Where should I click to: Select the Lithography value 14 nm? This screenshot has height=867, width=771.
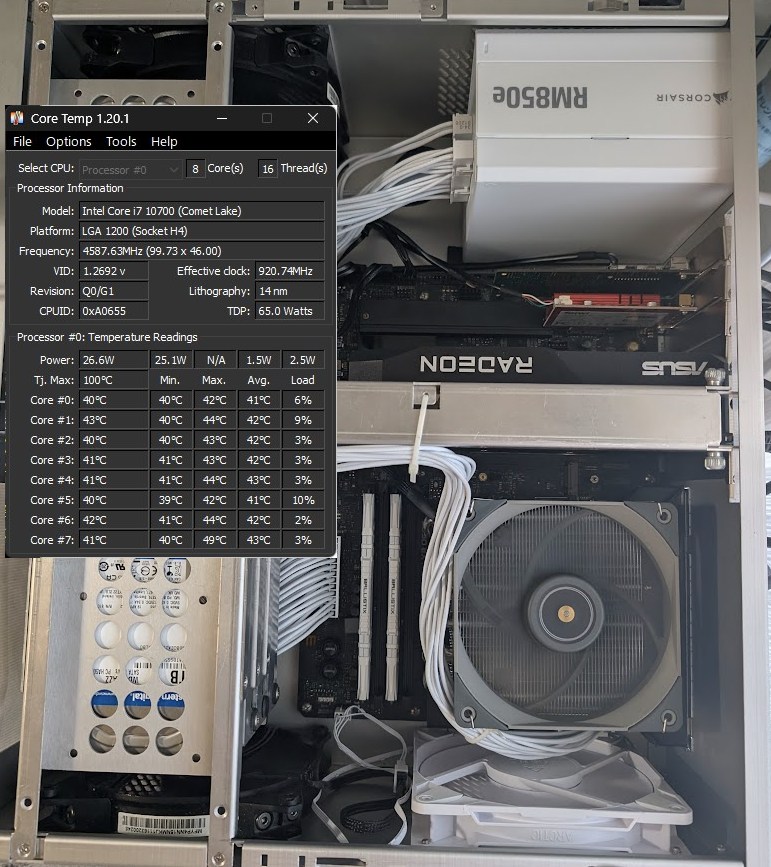coord(289,291)
